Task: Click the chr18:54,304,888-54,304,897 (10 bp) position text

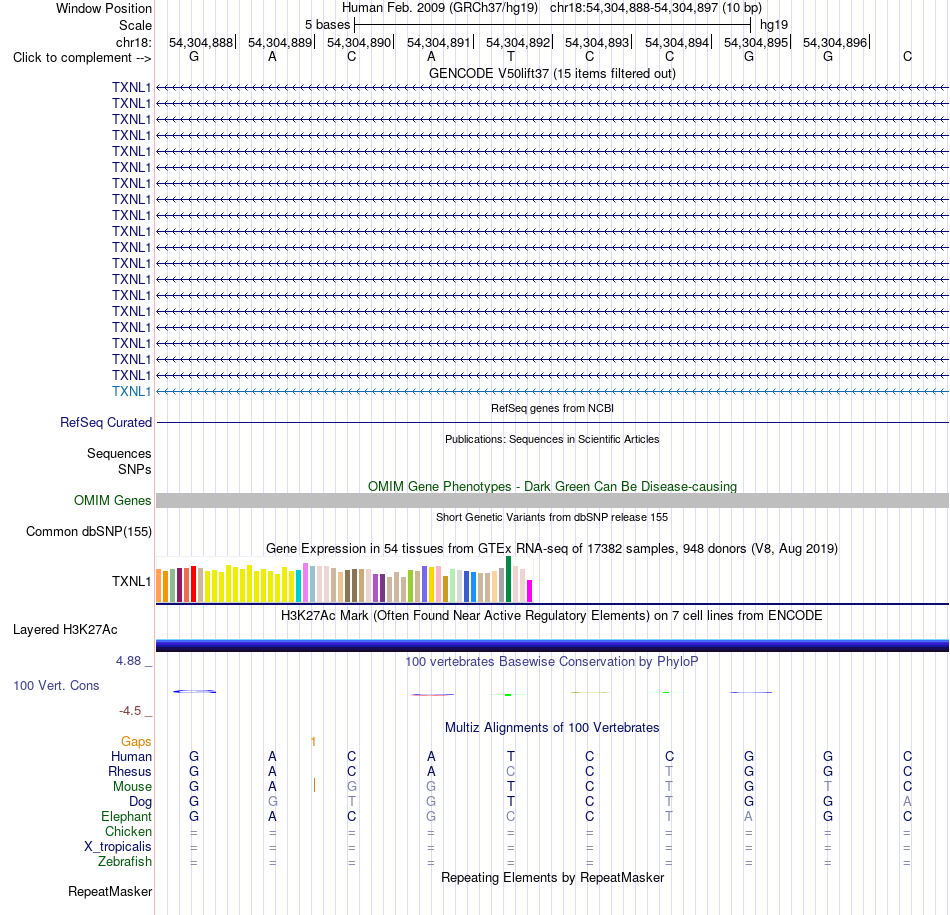Action: coord(656,8)
